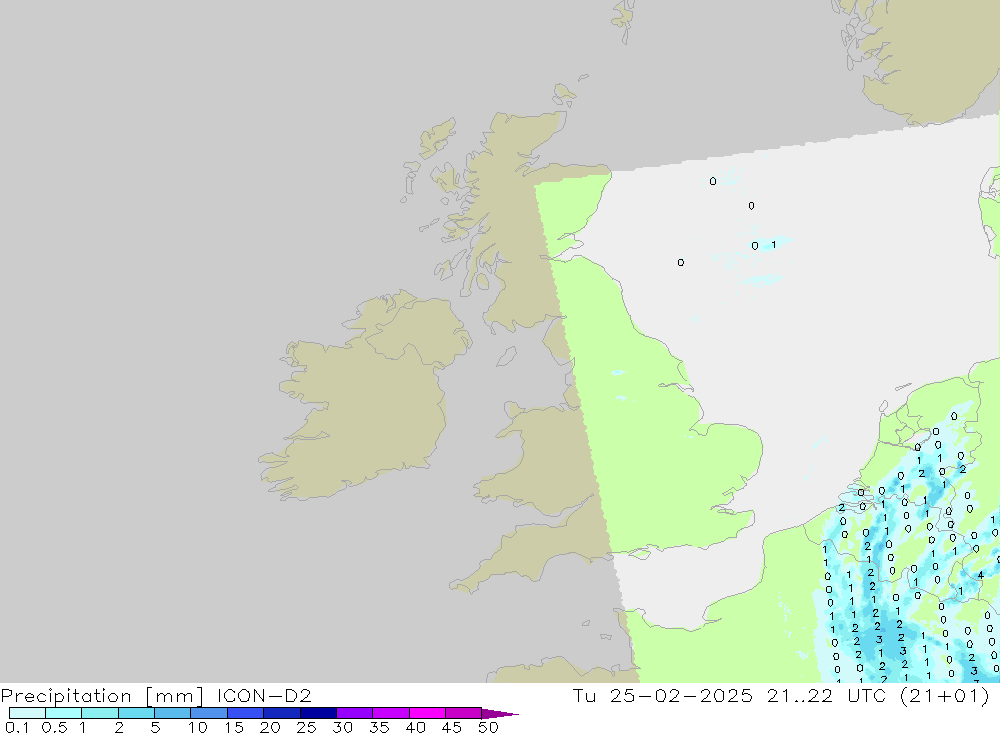Click the '30' legend scale label

pos(342,727)
